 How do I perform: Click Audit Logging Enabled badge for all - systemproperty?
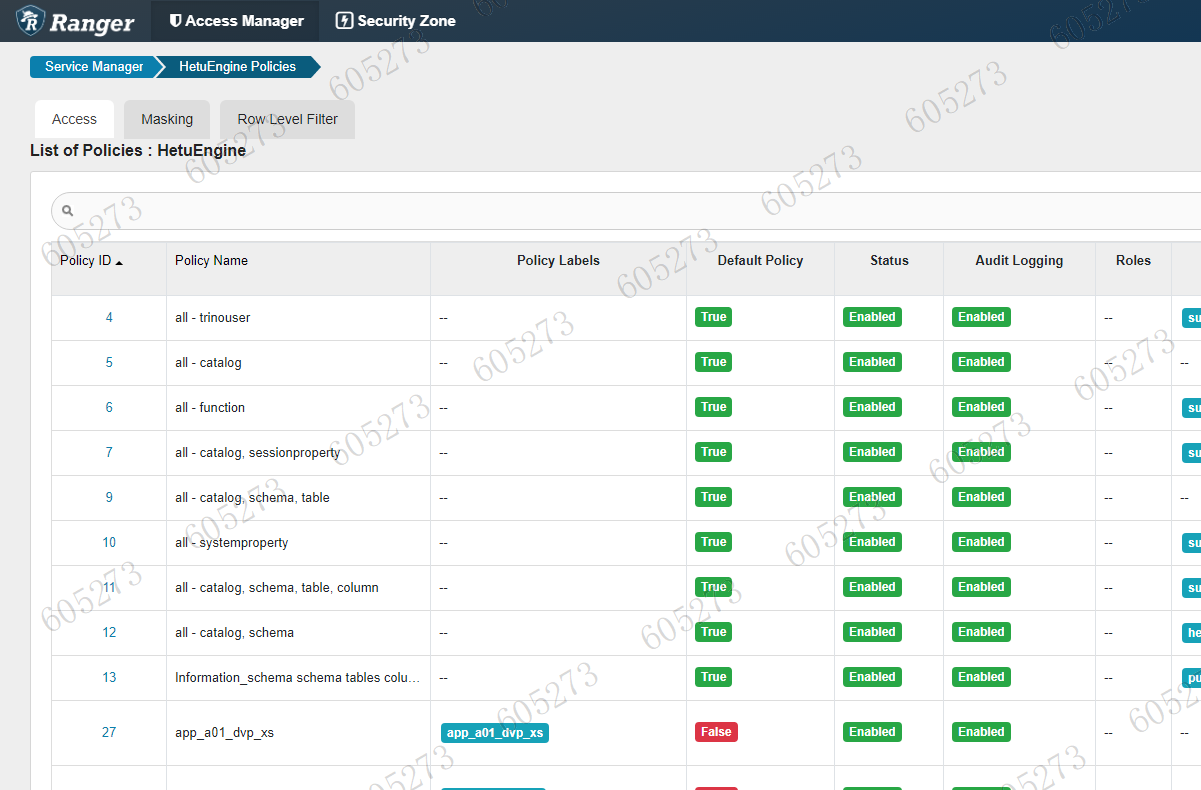(x=981, y=542)
